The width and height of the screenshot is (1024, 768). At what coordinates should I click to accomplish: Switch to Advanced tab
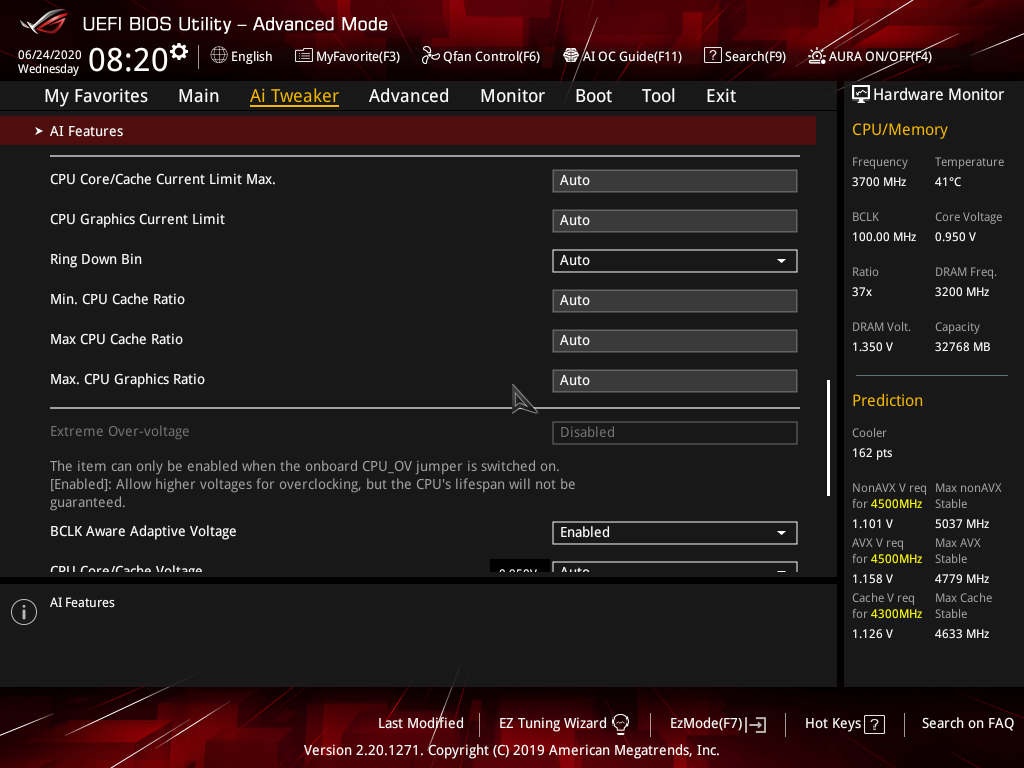pyautogui.click(x=409, y=96)
